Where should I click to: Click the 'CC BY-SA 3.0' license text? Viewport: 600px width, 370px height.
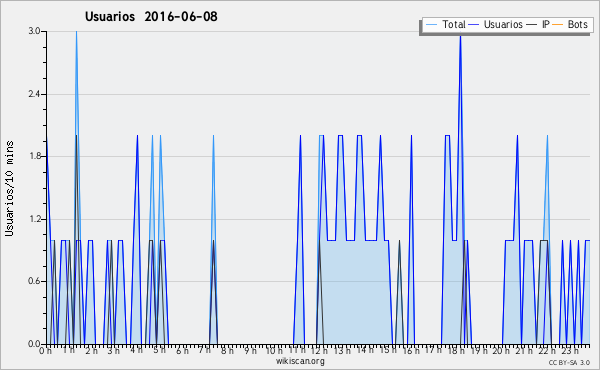569,363
